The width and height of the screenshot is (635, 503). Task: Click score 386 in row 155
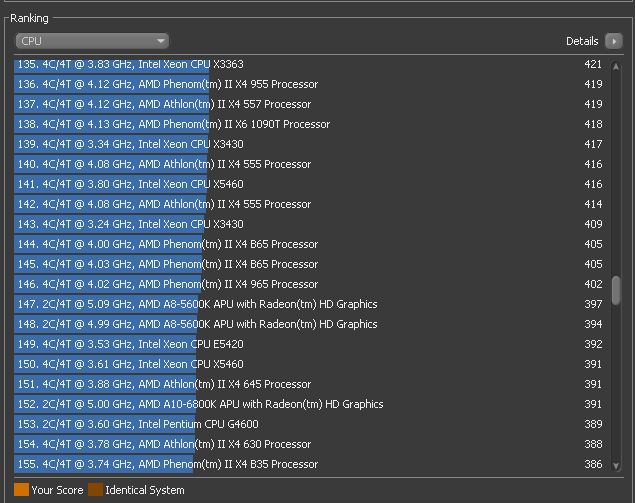pyautogui.click(x=593, y=464)
